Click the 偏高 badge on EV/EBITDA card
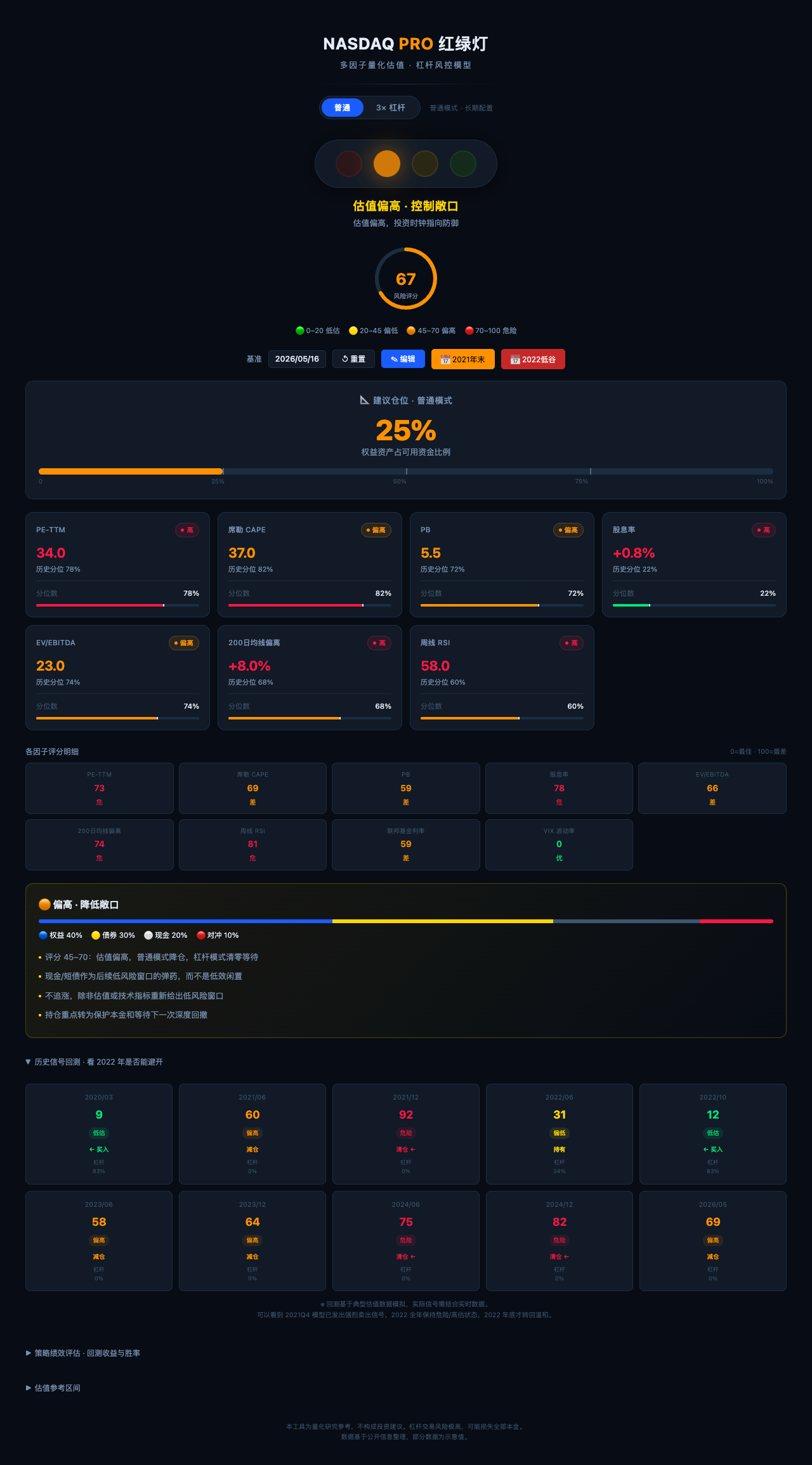812x1465 pixels. 184,643
